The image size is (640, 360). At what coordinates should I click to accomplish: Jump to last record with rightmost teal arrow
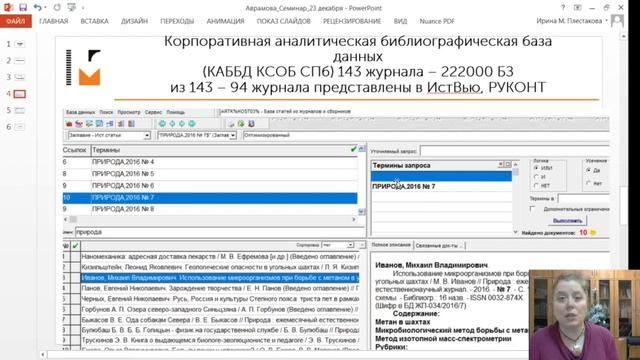tap(192, 123)
